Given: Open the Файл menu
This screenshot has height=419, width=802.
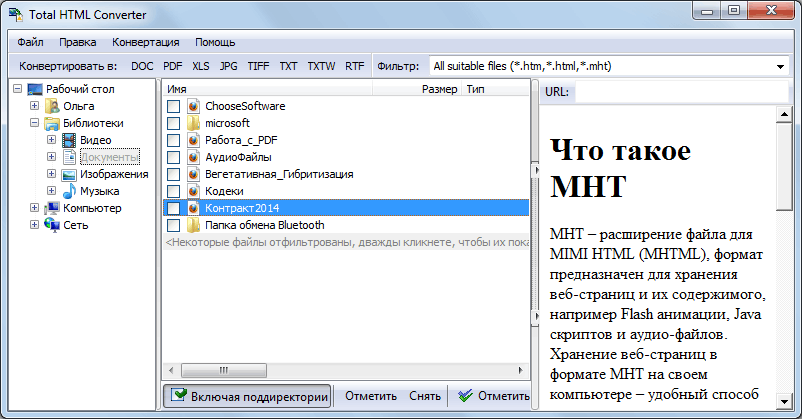Looking at the screenshot, I should [x=30, y=42].
